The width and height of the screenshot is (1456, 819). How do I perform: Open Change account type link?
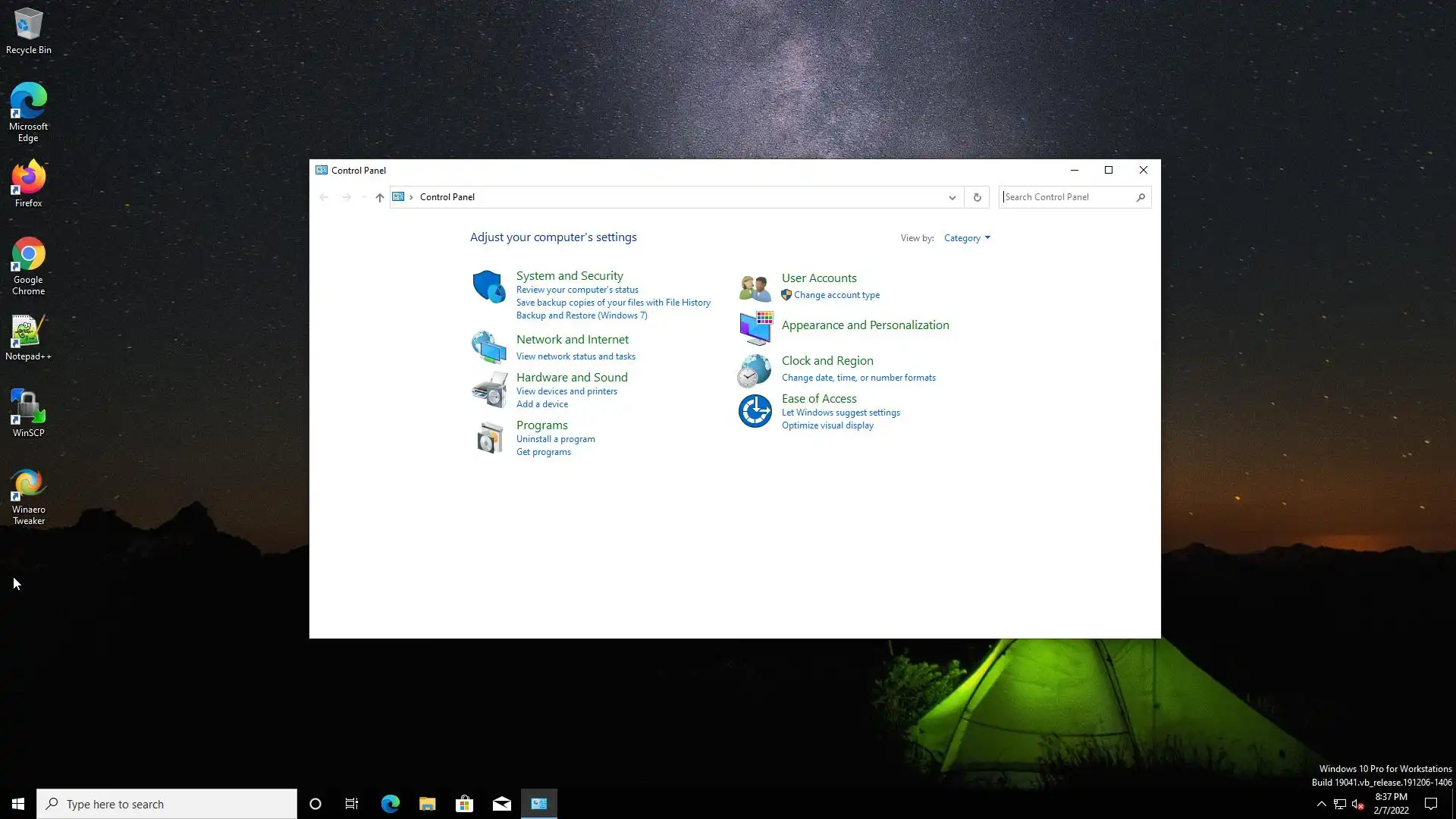click(x=836, y=295)
